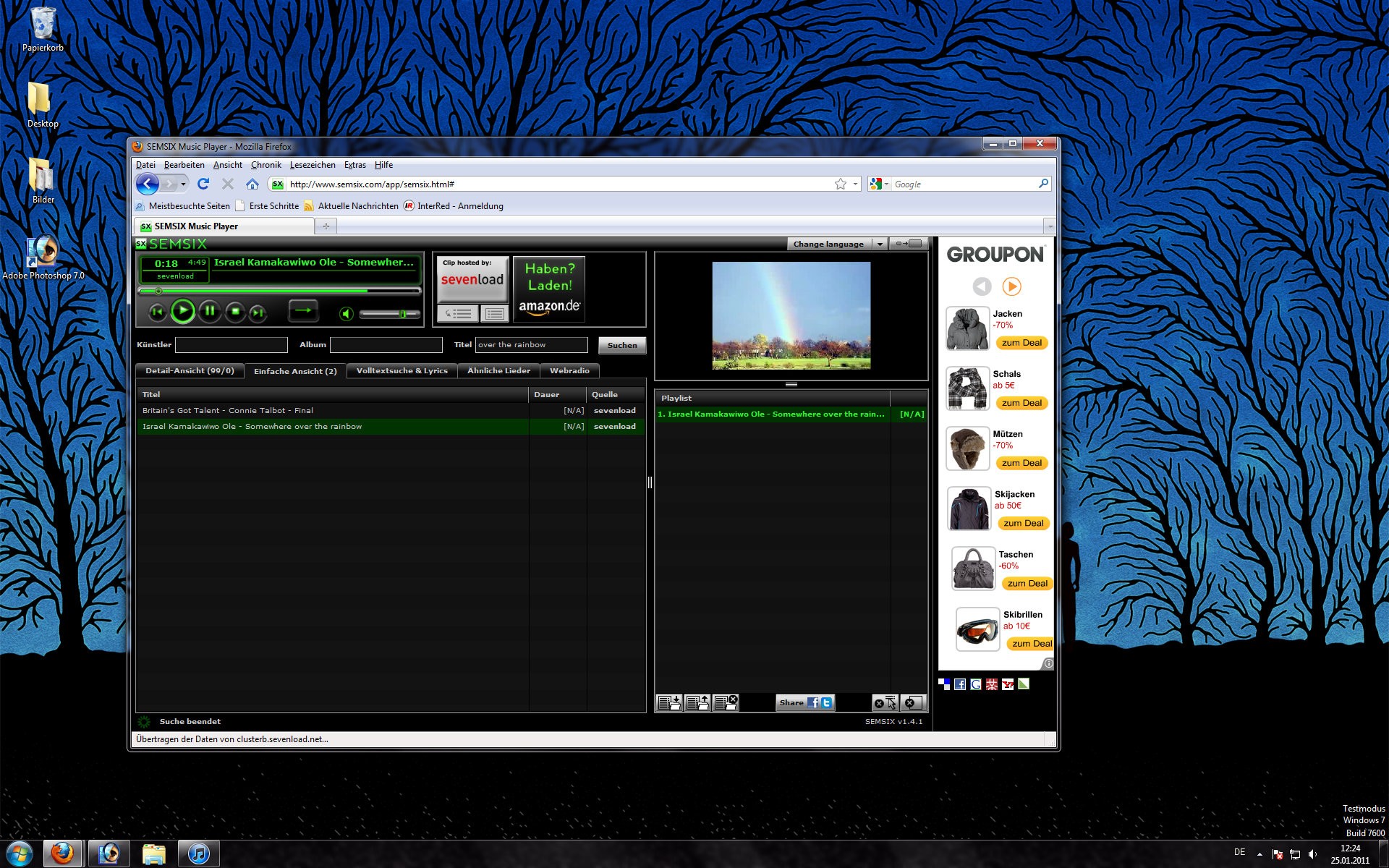Open the search engine selector dropdown
Viewport: 1389px width, 868px height.
click(x=879, y=184)
